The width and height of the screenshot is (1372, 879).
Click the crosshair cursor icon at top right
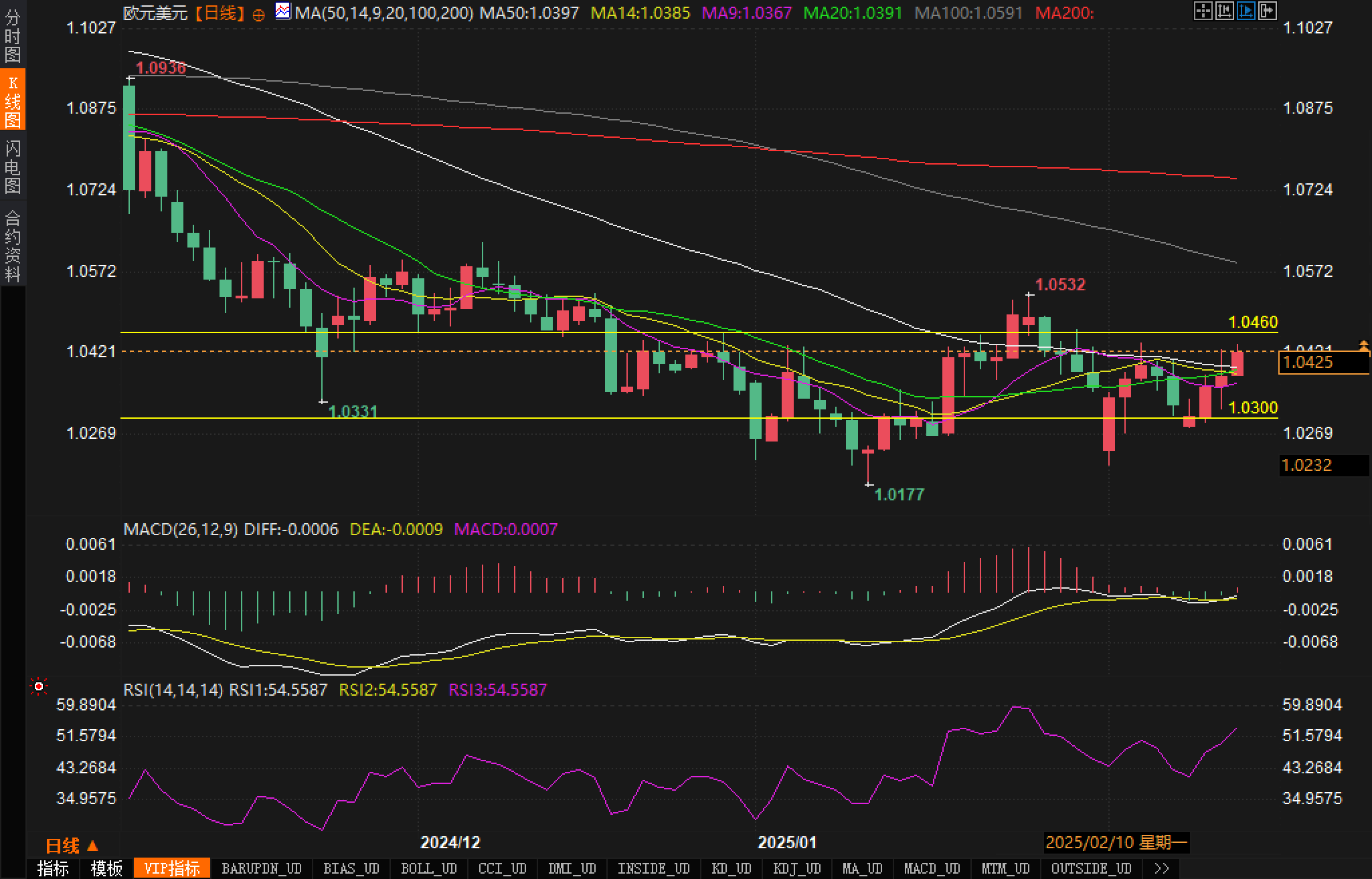tap(1203, 11)
